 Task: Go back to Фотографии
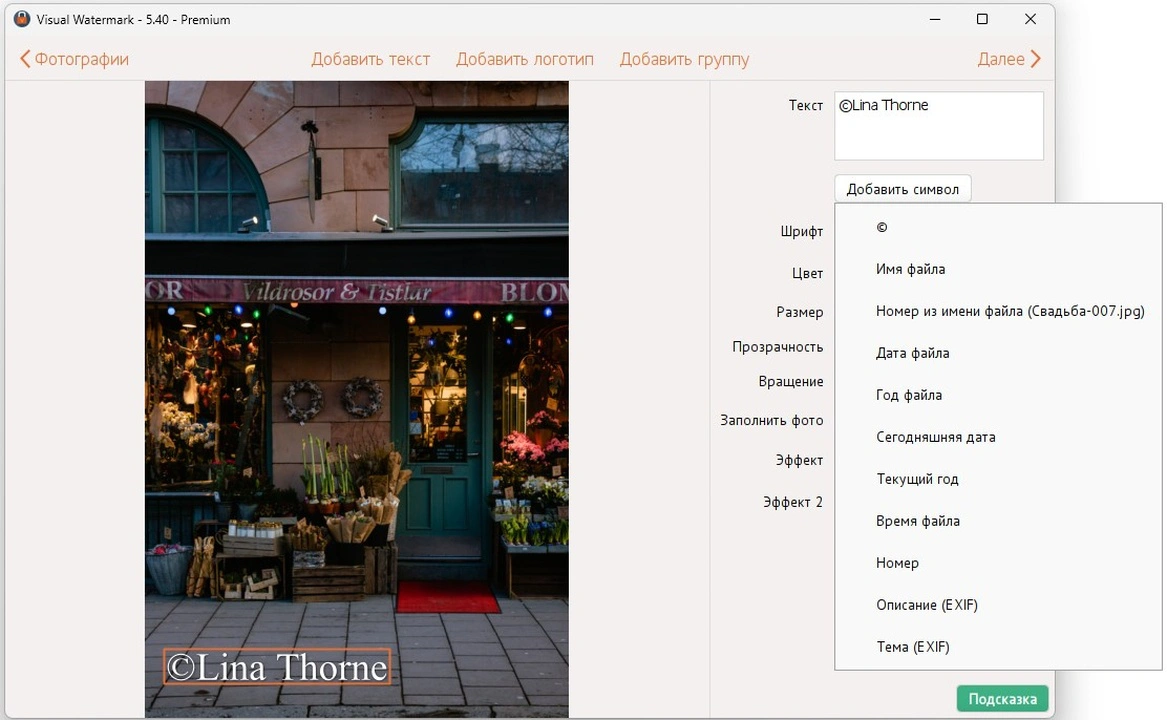[x=74, y=59]
